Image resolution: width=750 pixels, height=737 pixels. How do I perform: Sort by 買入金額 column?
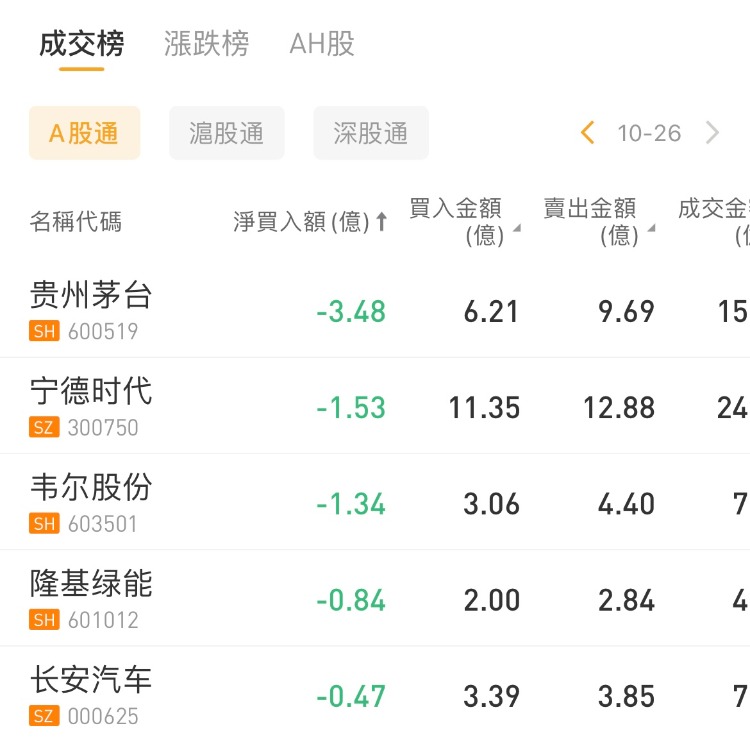[x=462, y=221]
